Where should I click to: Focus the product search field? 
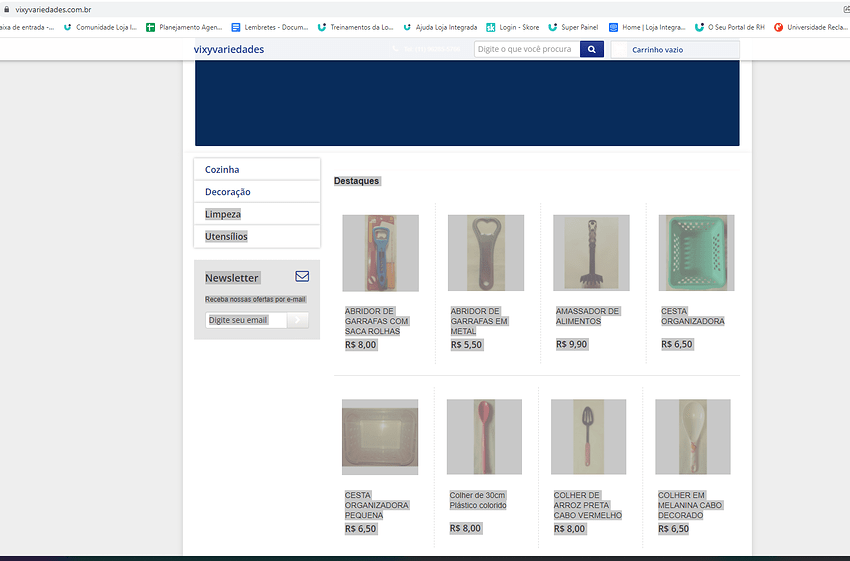527,49
